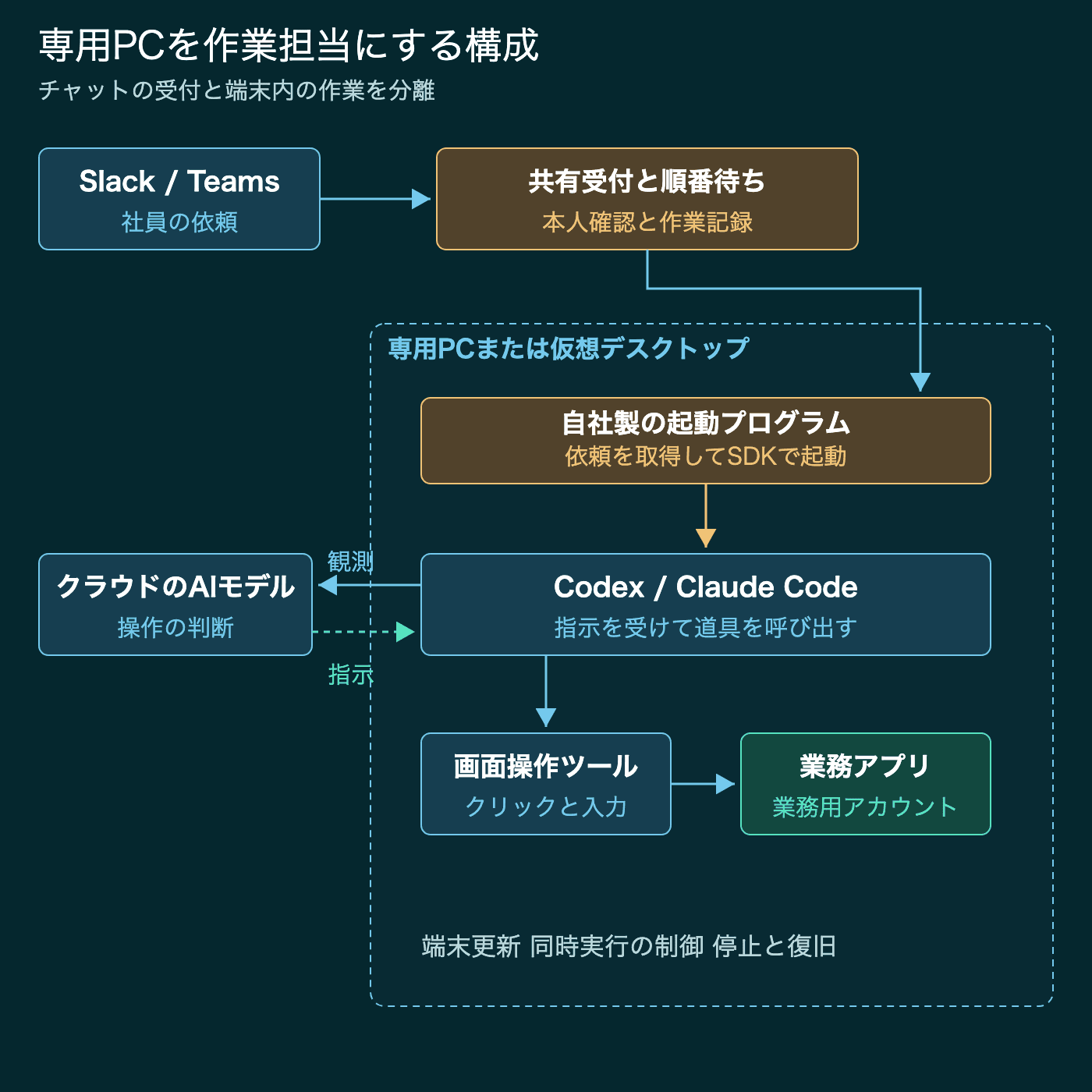Click the text 操作の判断
Screen dimensions: 1092x1092
175,628
